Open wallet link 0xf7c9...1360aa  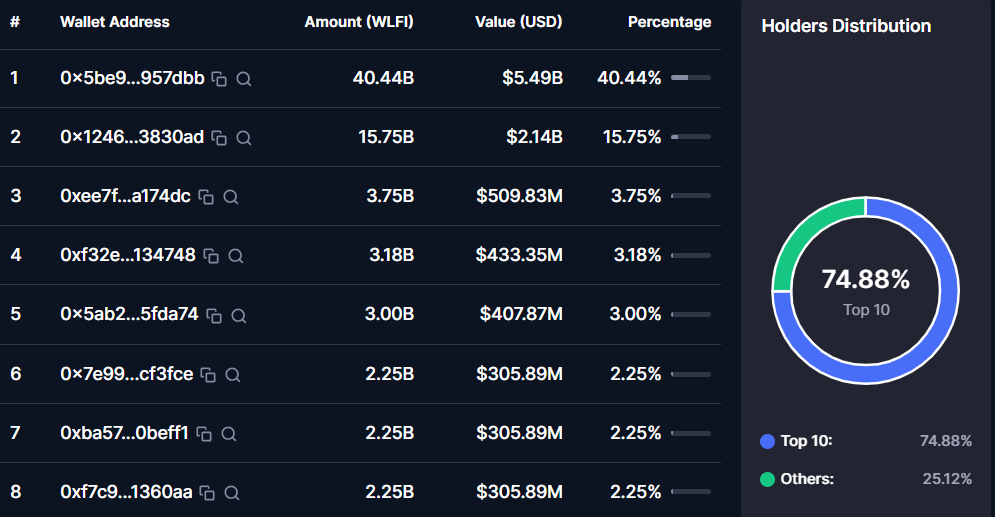(126, 492)
